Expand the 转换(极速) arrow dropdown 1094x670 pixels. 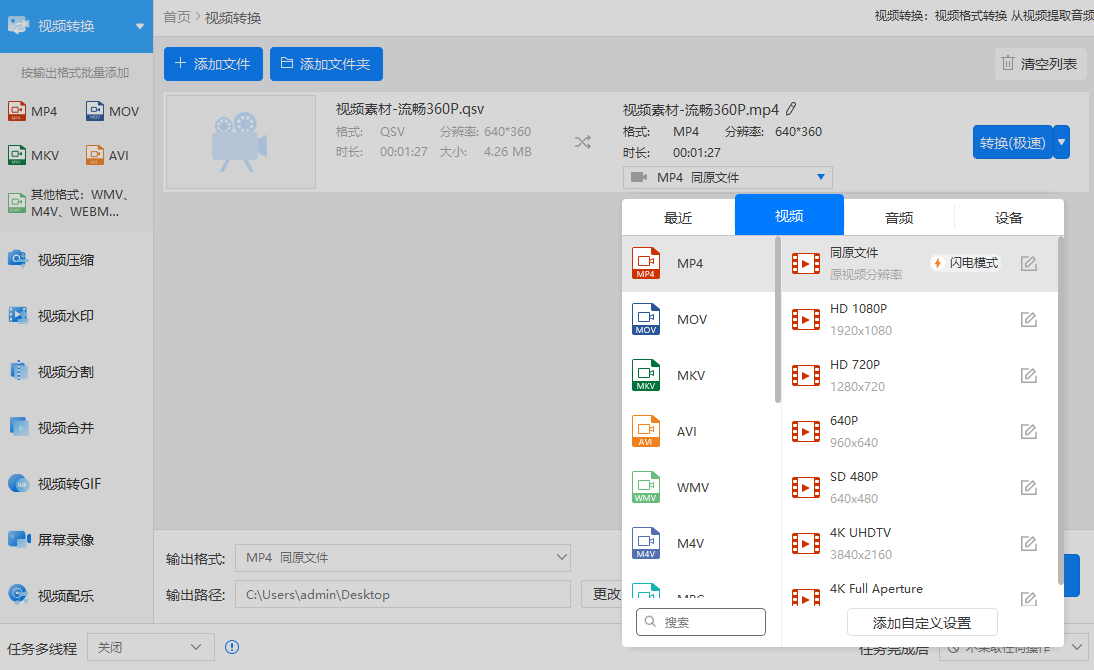point(1062,142)
